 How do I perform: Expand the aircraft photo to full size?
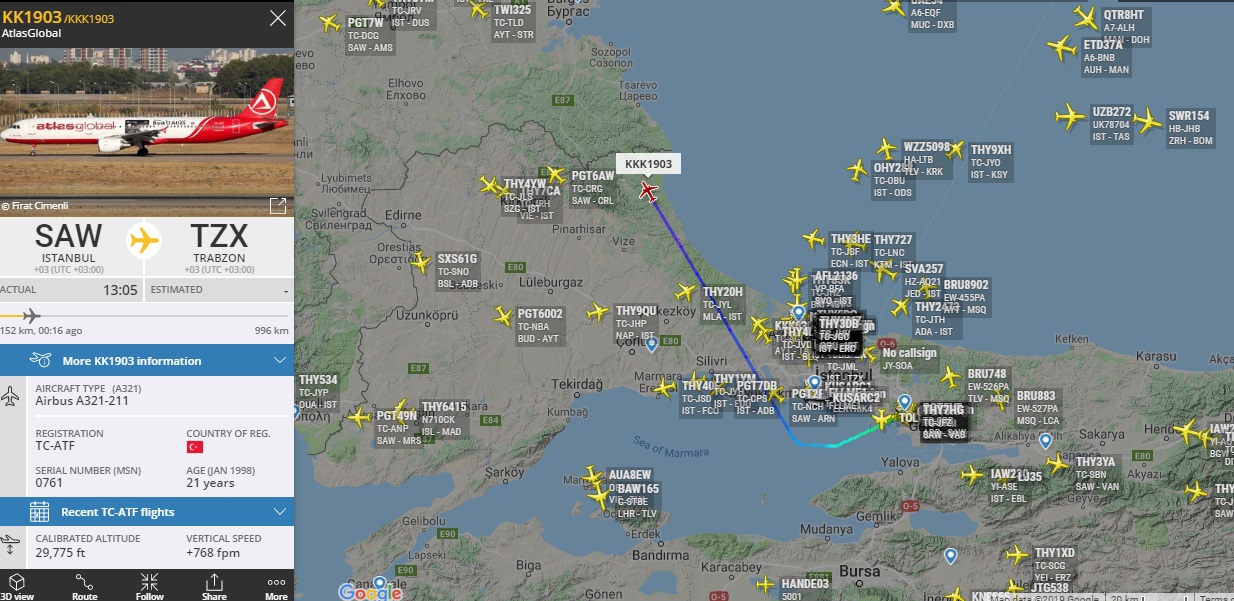(x=278, y=205)
